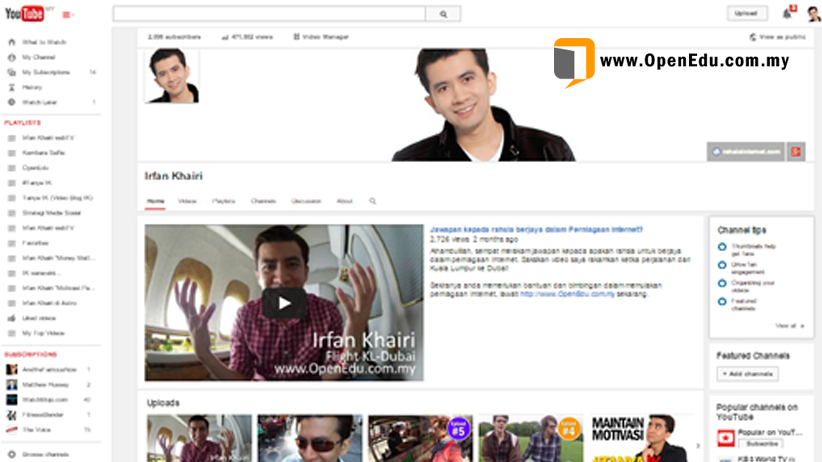This screenshot has width=822, height=462.
Task: Open sunglasses upload thumbnail
Action: pos(310,438)
